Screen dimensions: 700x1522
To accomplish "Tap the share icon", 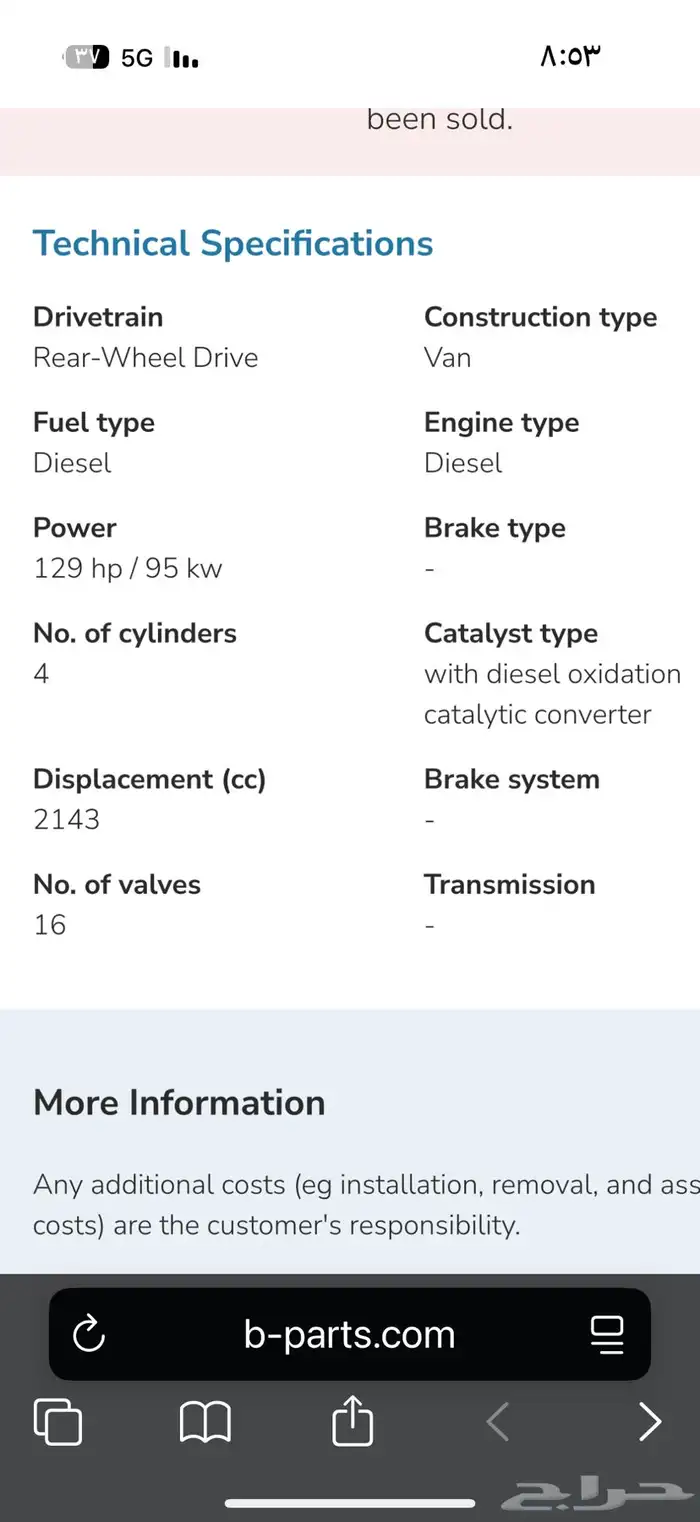I will pos(352,1420).
